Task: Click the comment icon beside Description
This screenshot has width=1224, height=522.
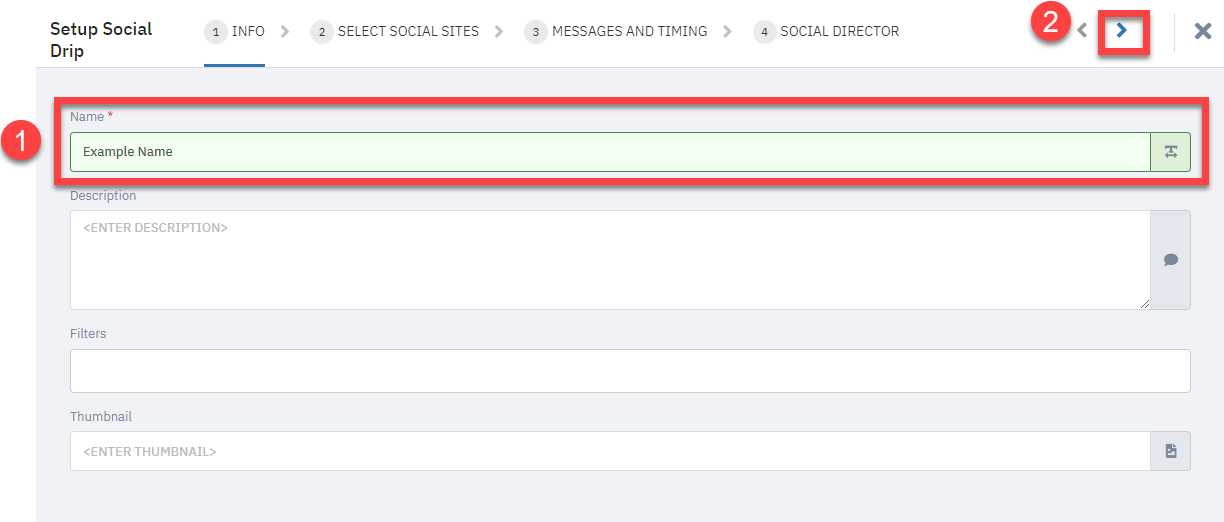Action: click(x=1171, y=260)
